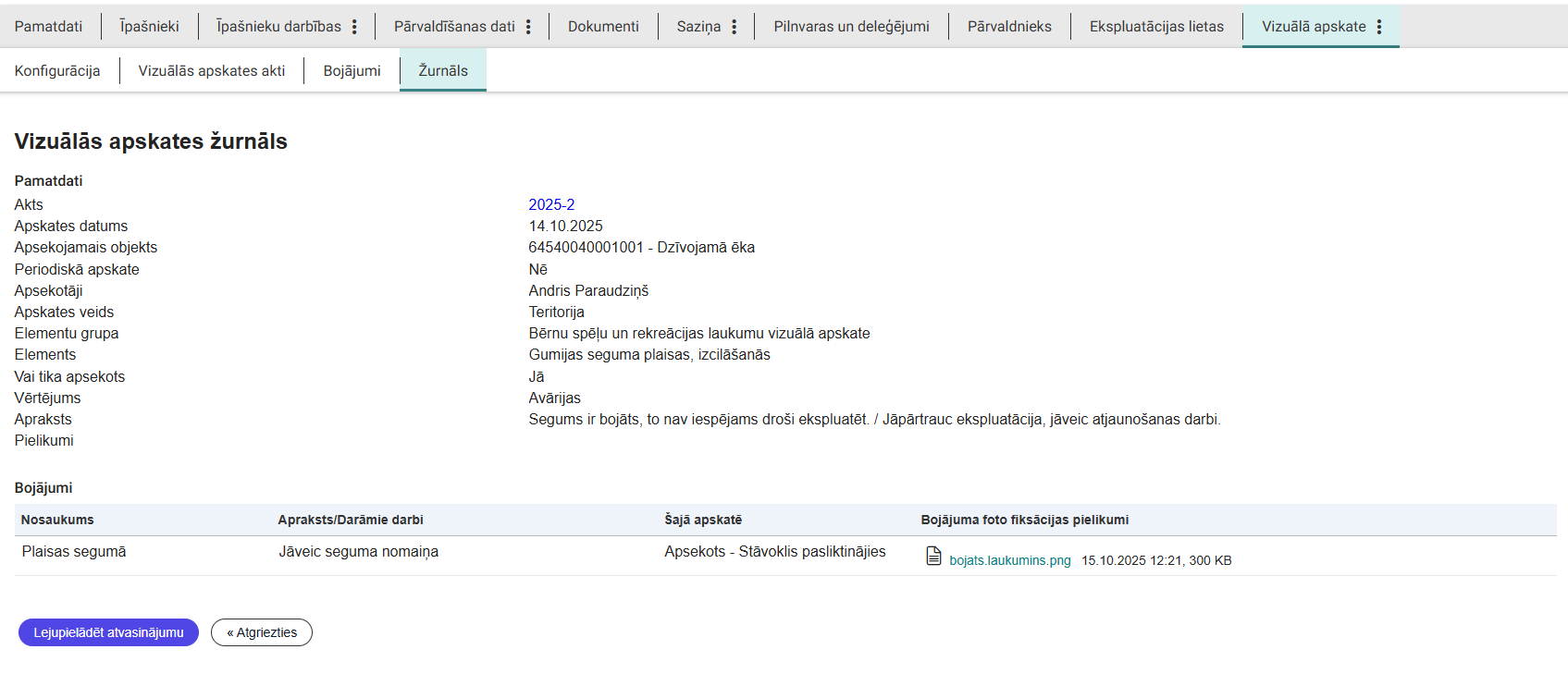Select the Žurnāls sub-tab
Viewport: 1568px width, 674px height.
[x=443, y=71]
